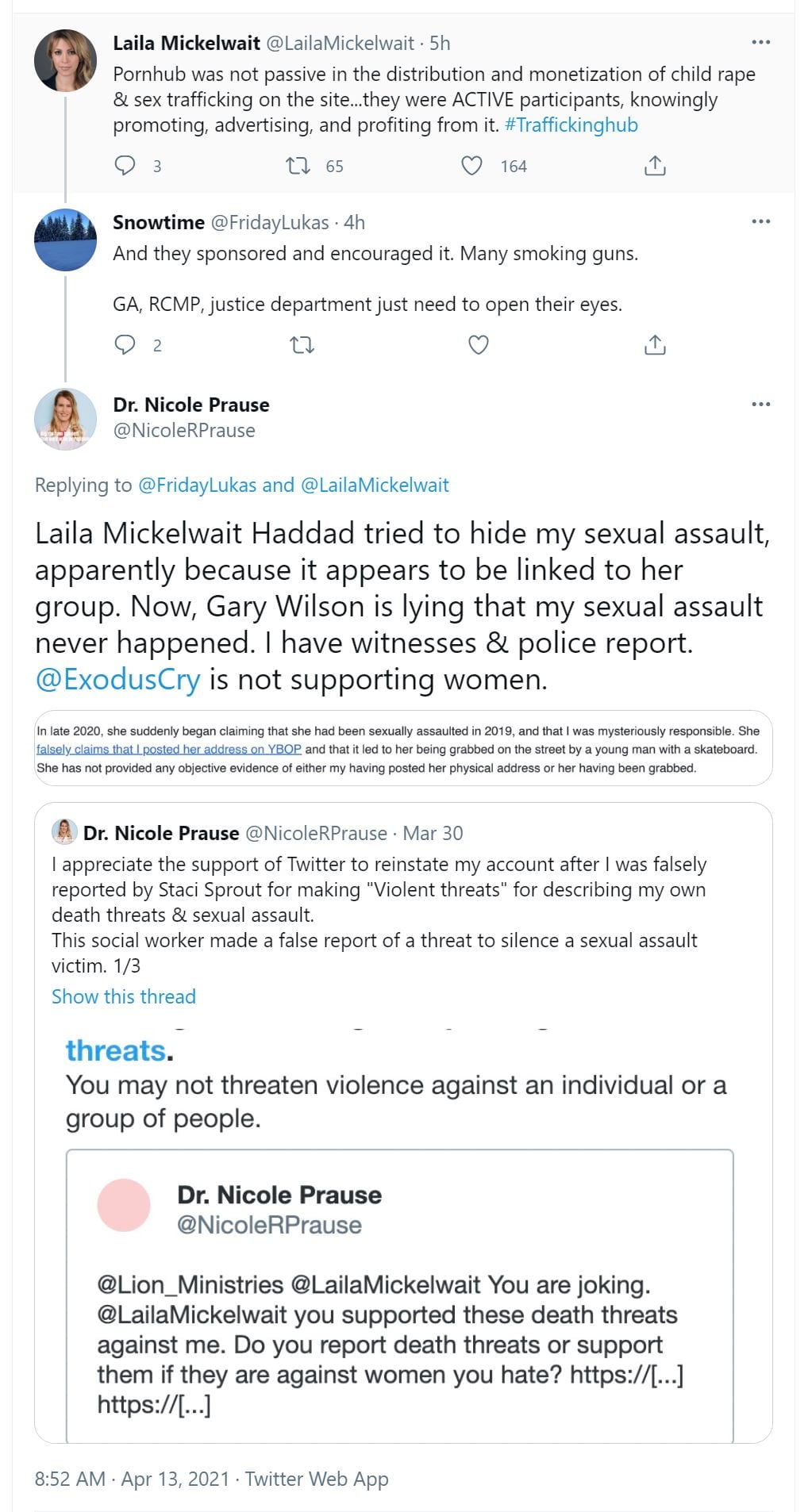Share Snowtime's tweet
808x1512 pixels.
655,345
